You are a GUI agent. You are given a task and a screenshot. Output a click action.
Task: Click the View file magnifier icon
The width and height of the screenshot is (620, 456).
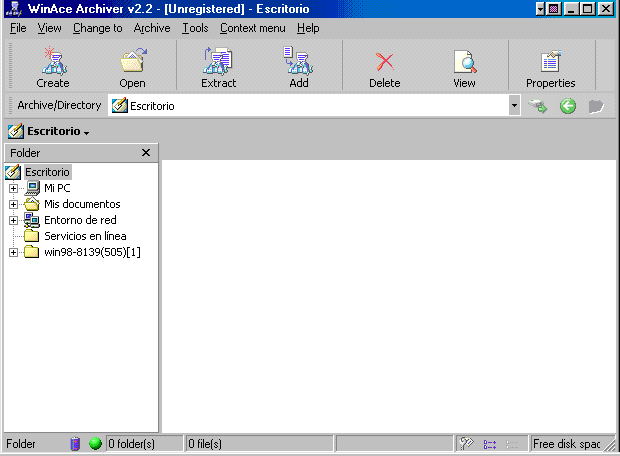click(x=465, y=61)
